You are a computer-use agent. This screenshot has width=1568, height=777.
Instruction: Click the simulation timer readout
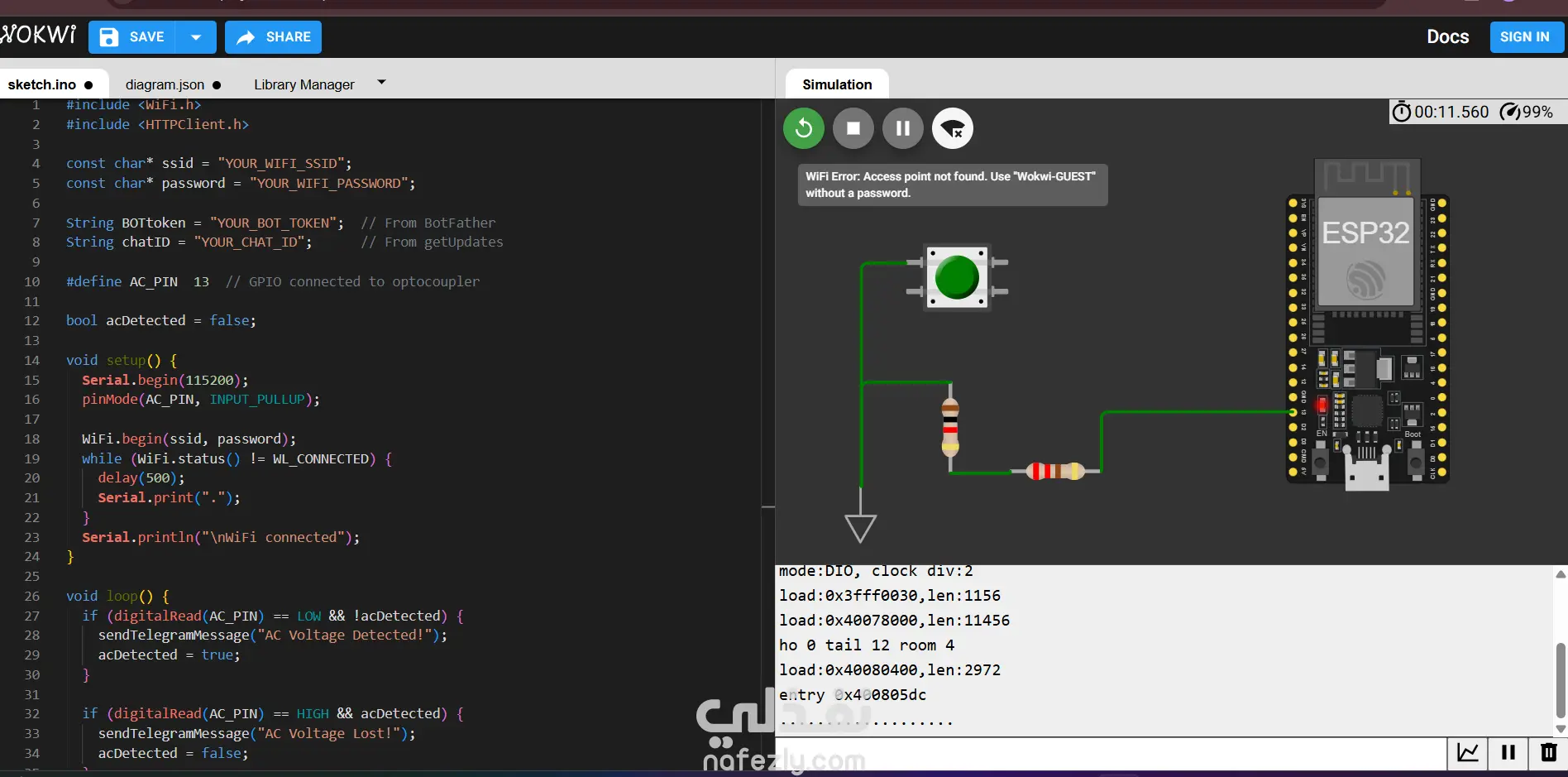[x=1441, y=112]
